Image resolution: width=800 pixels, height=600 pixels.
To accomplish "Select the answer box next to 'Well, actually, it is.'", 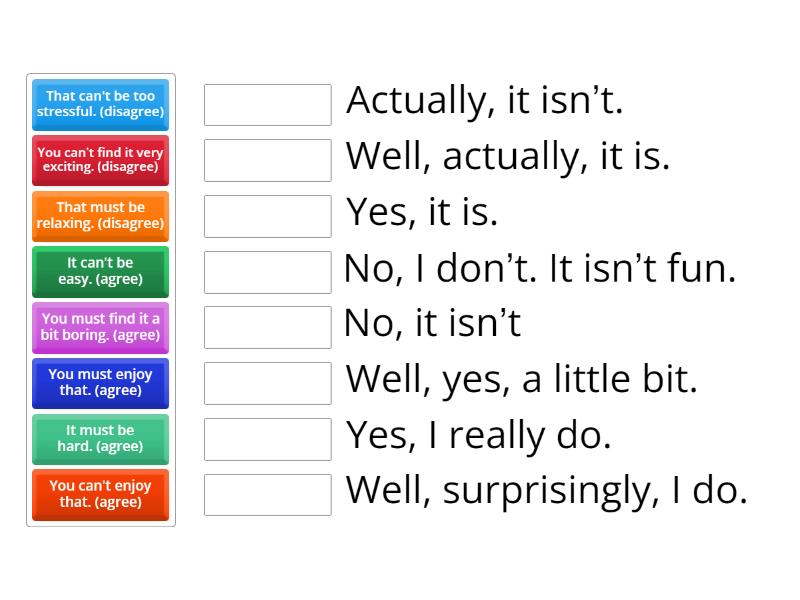I will [267, 160].
